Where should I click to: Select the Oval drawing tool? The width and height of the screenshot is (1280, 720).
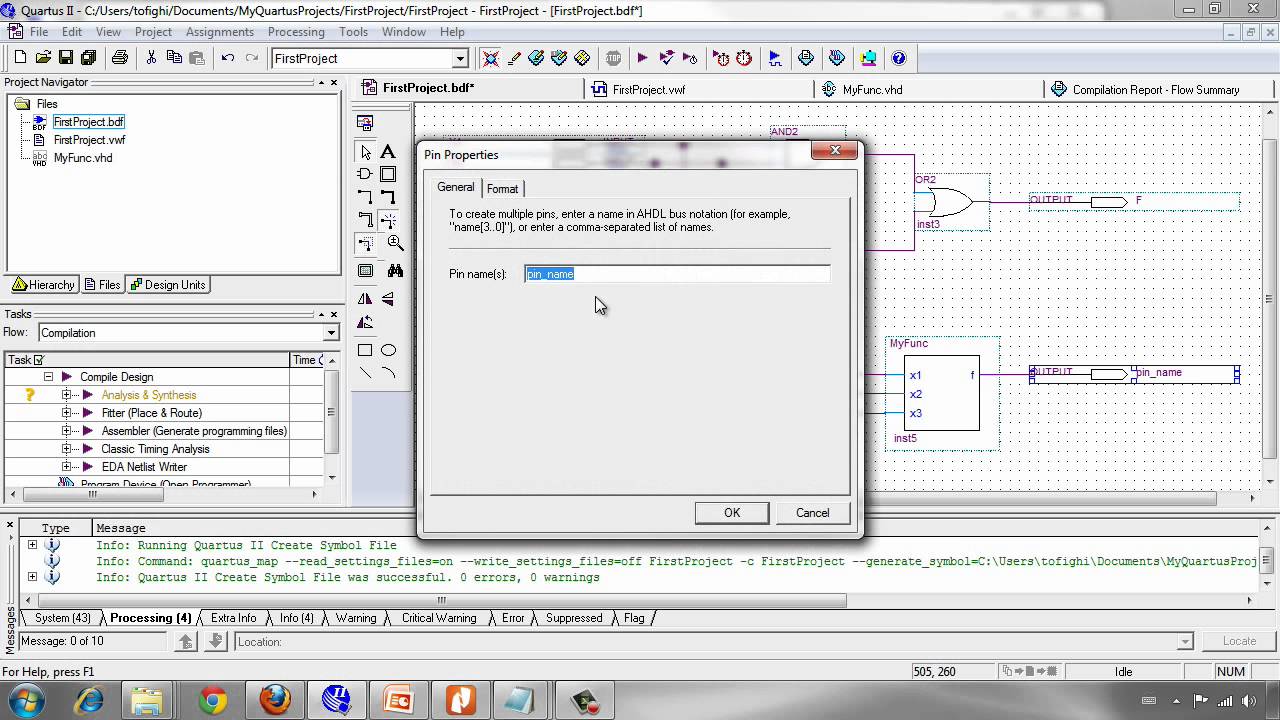(388, 350)
